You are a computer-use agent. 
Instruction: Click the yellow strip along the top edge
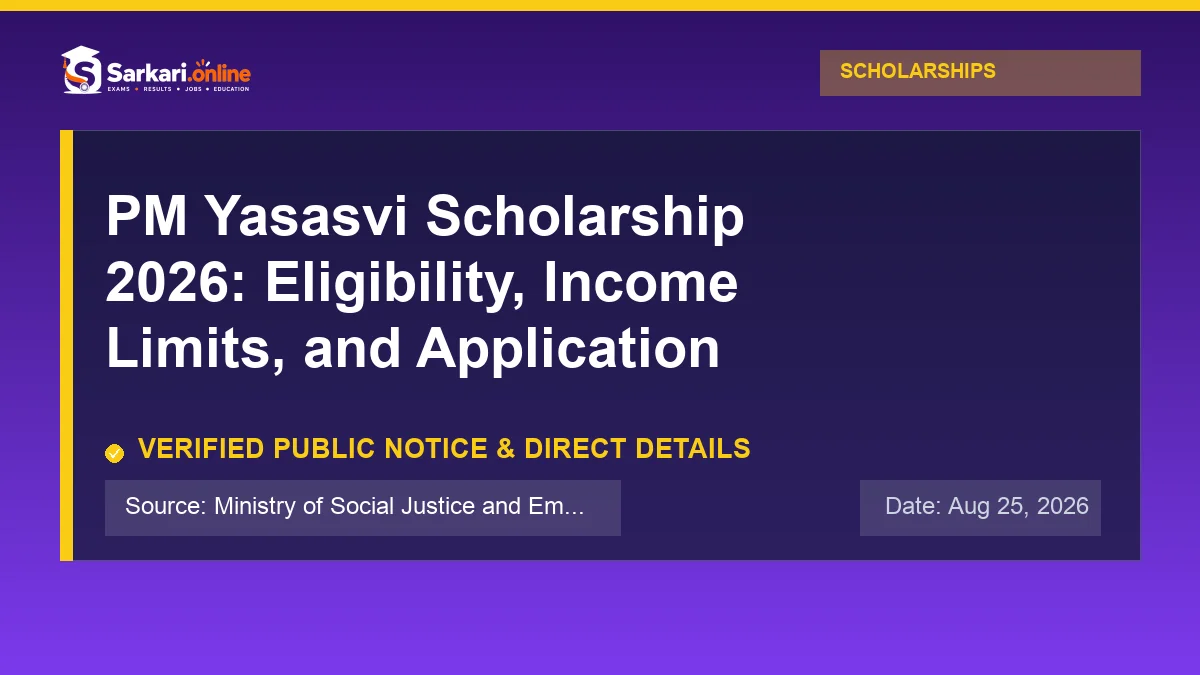(x=600, y=5)
